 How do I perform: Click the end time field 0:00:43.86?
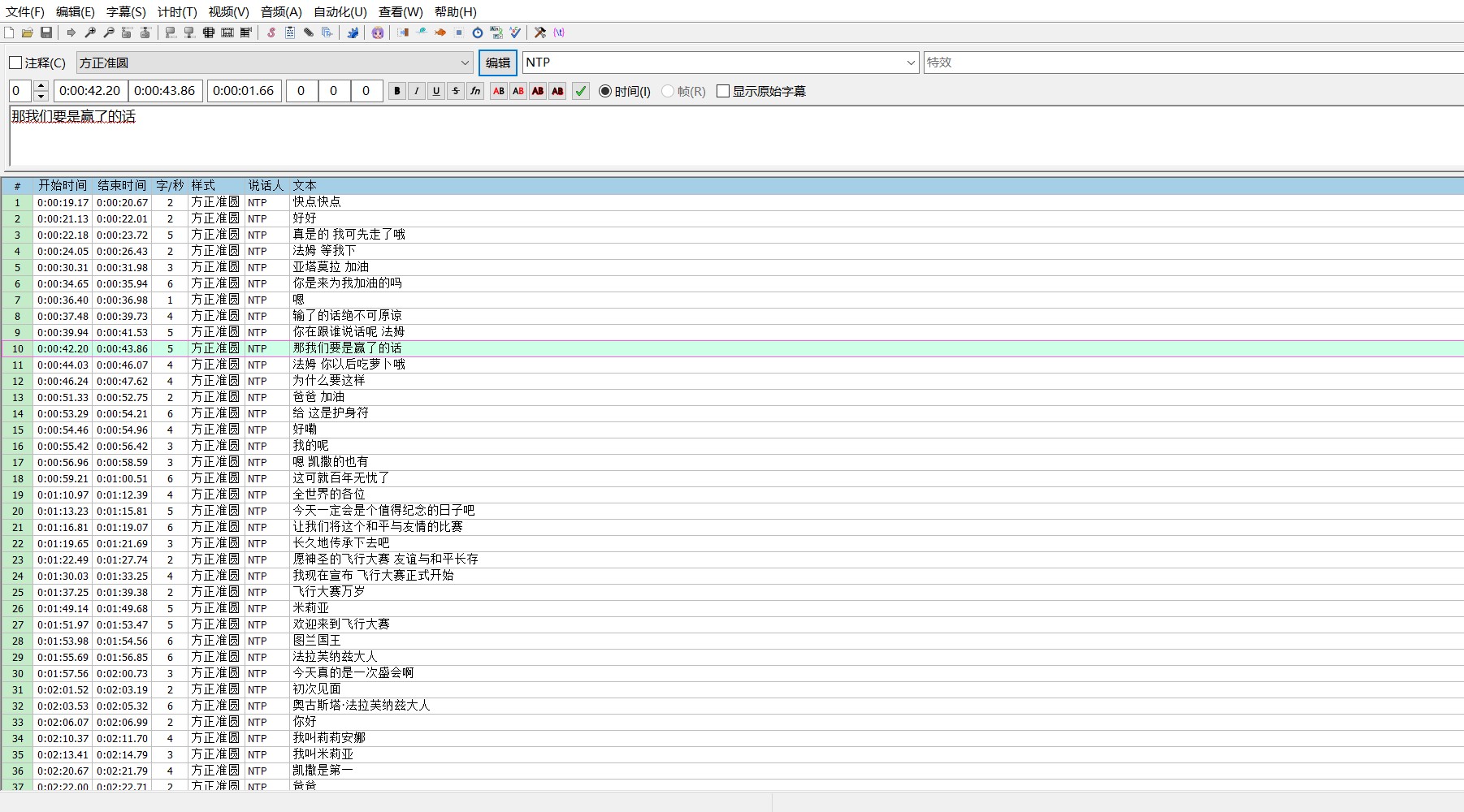tap(165, 91)
